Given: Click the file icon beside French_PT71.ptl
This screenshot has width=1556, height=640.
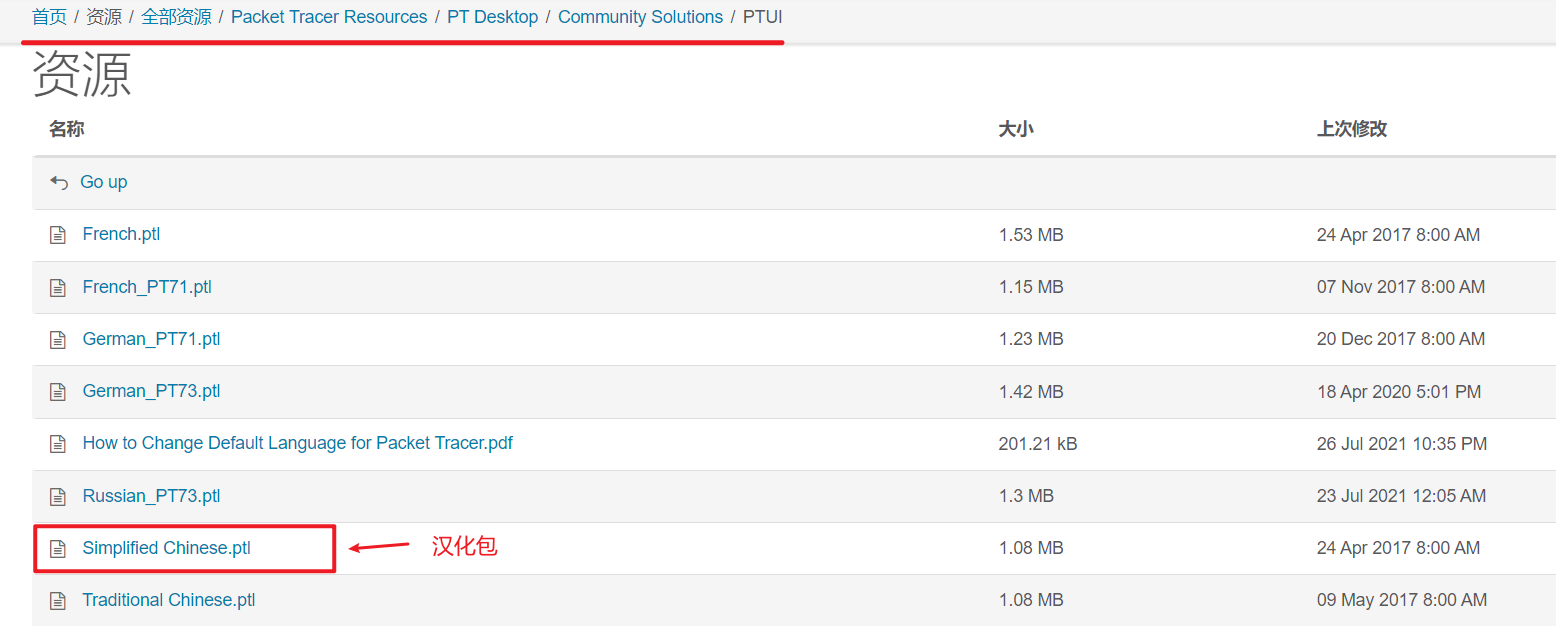Looking at the screenshot, I should click(58, 288).
